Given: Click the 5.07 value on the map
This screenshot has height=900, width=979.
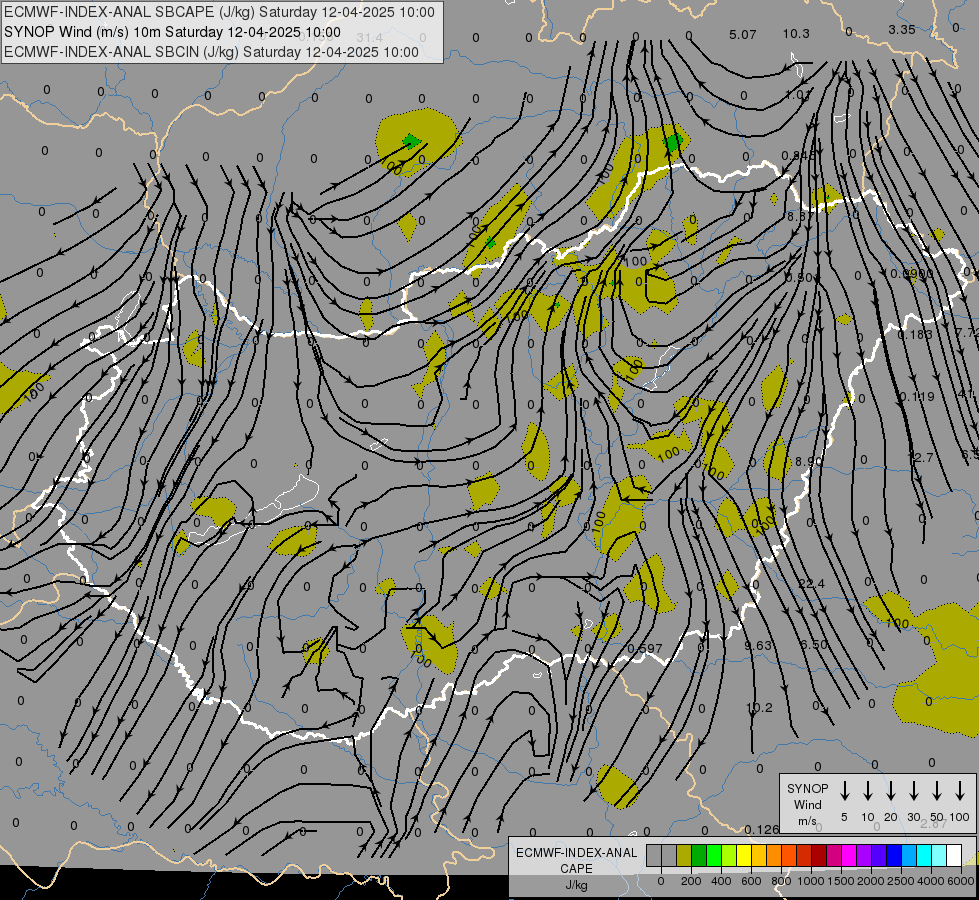Looking at the screenshot, I should (x=742, y=34).
